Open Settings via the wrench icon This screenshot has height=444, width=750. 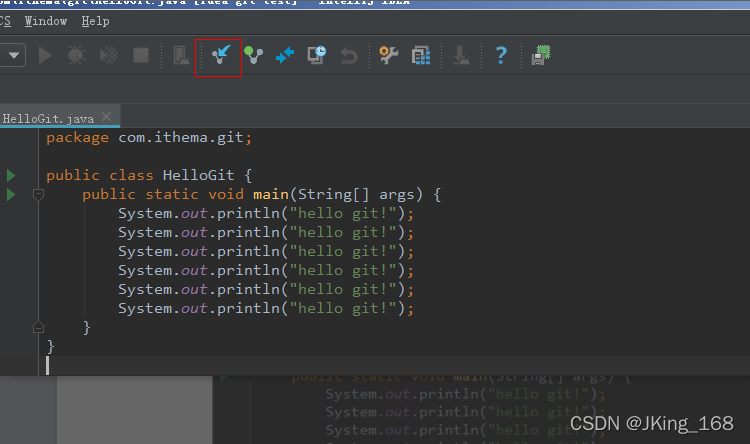[x=388, y=55]
